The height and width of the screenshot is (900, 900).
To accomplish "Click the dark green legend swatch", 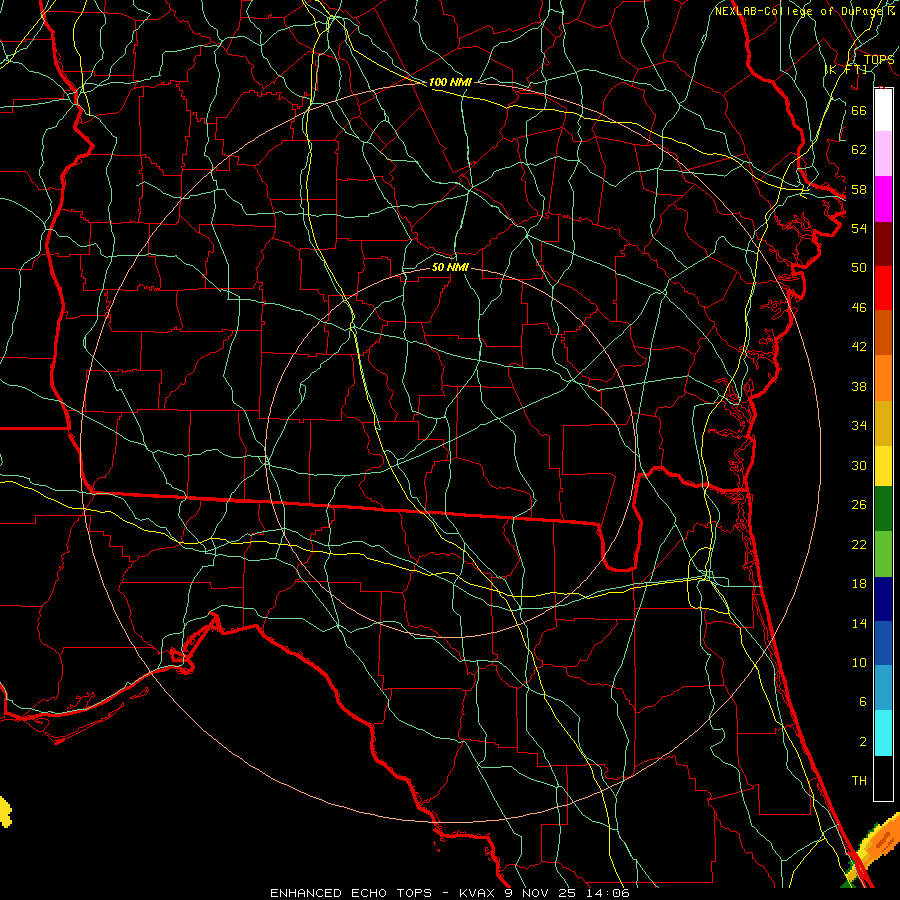I will (883, 509).
